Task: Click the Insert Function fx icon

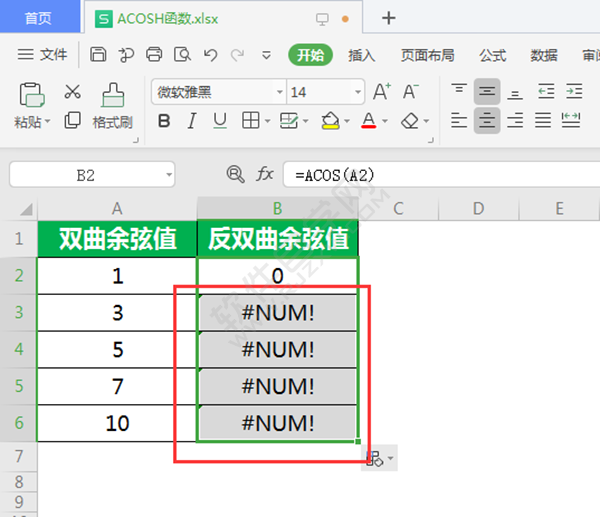Action: (x=265, y=174)
